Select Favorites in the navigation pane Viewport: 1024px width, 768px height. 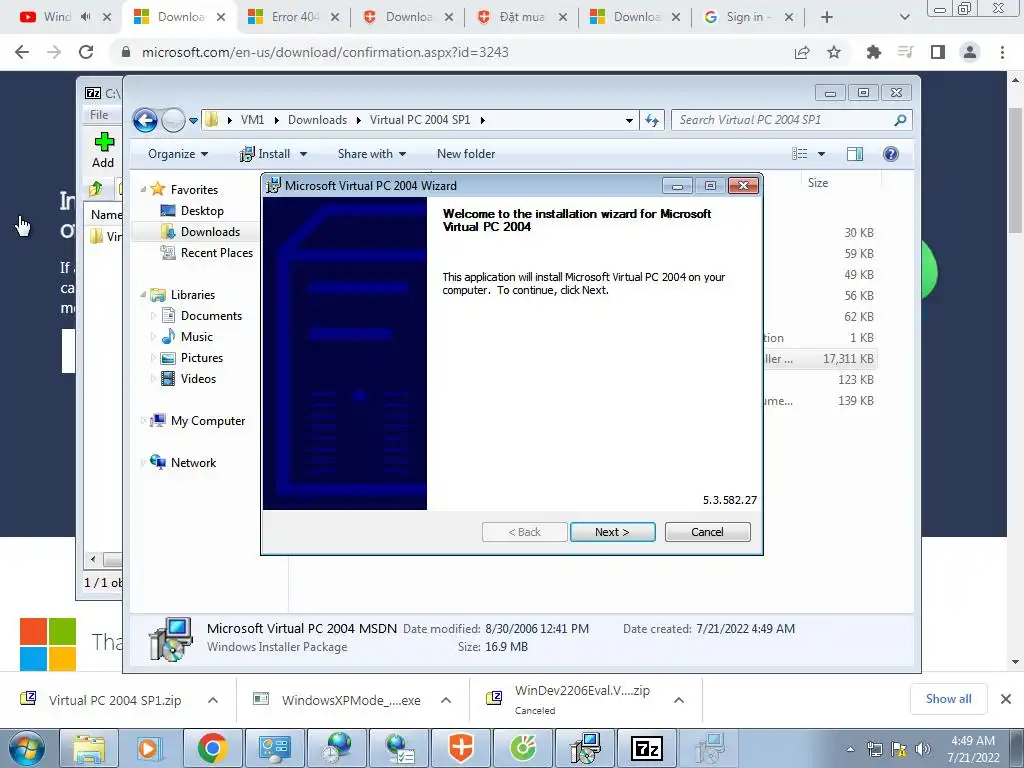click(193, 190)
